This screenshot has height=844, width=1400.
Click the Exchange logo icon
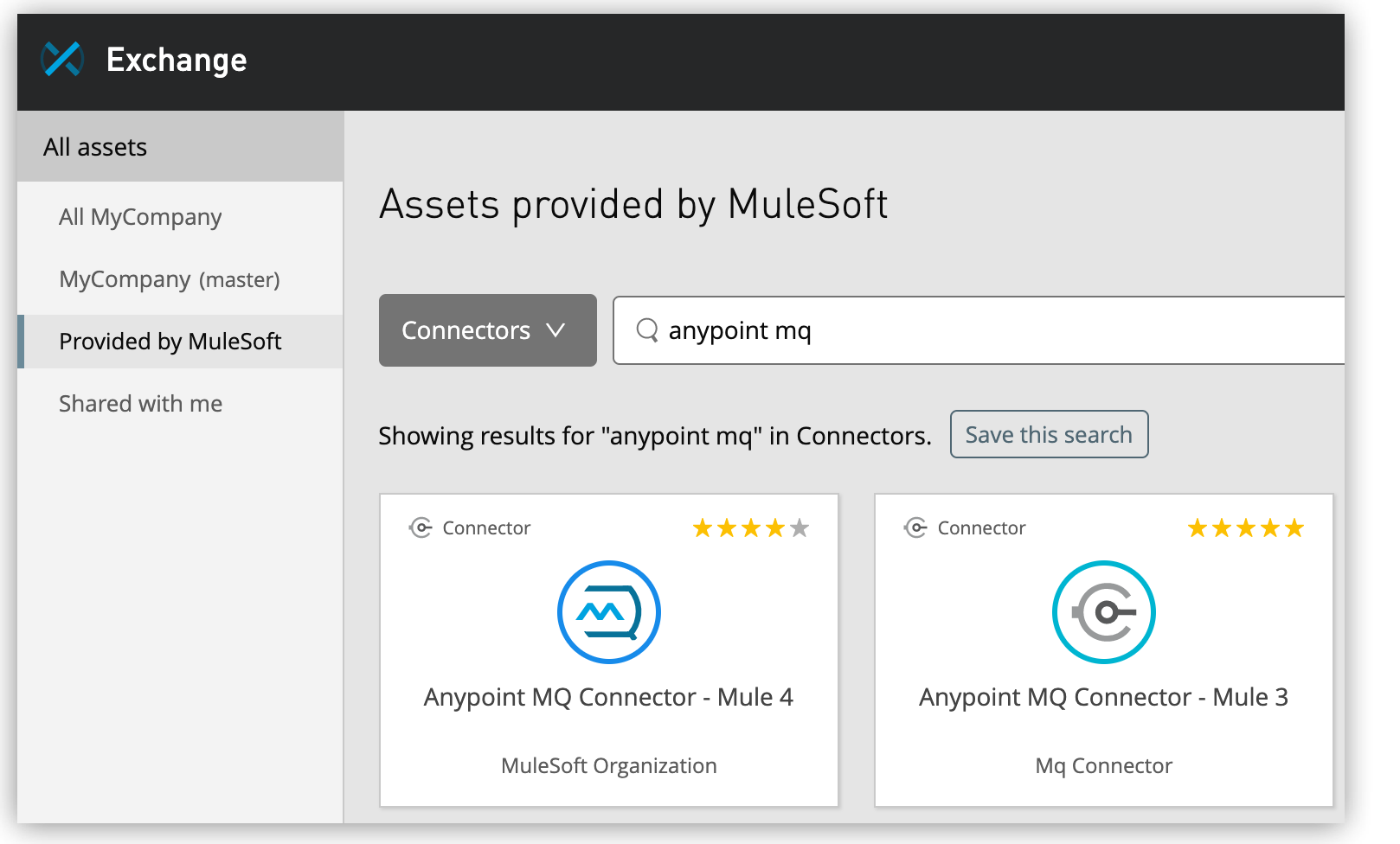point(61,60)
